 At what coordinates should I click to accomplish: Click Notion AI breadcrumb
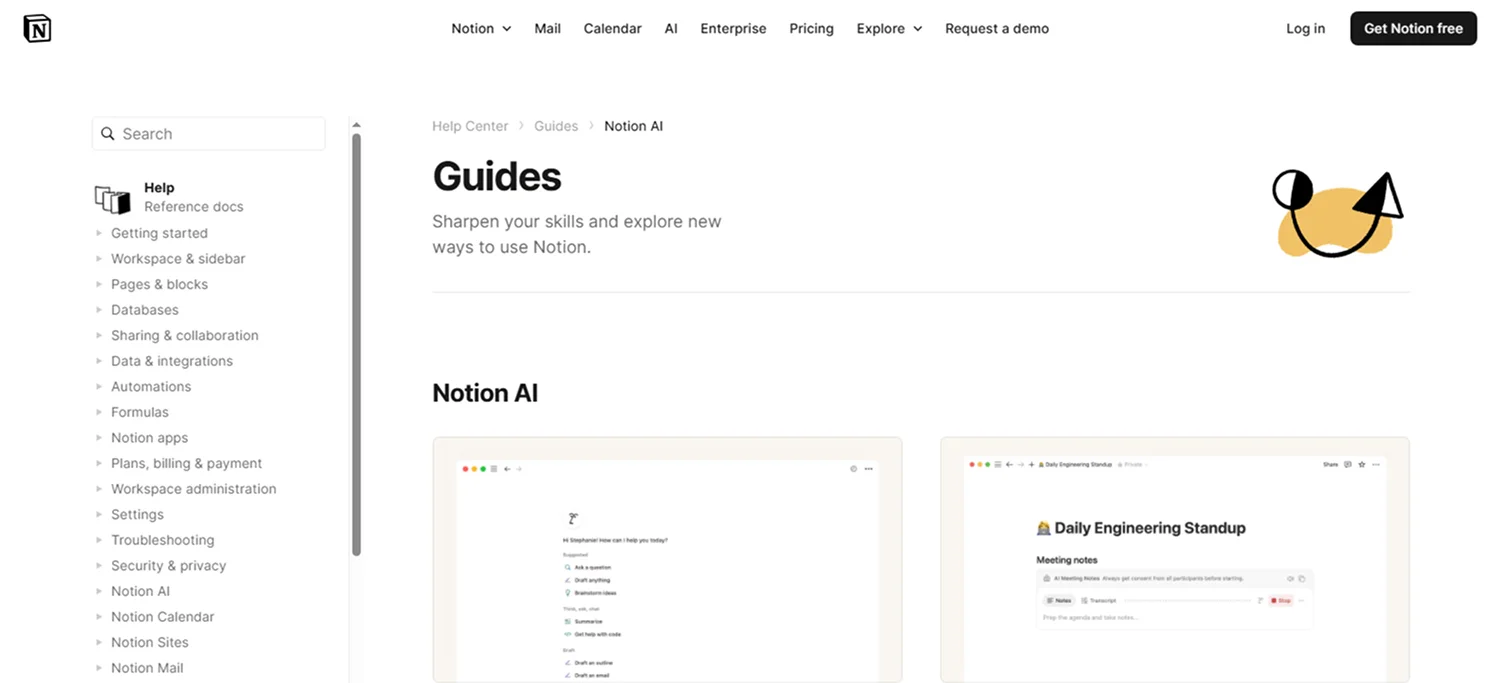[633, 126]
